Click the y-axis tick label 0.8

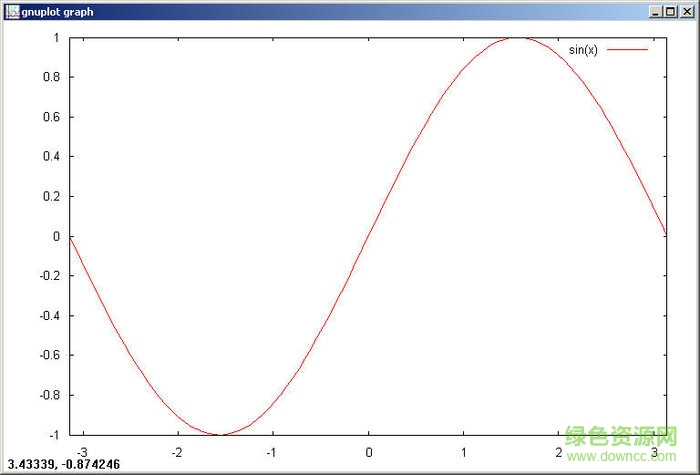[x=50, y=77]
